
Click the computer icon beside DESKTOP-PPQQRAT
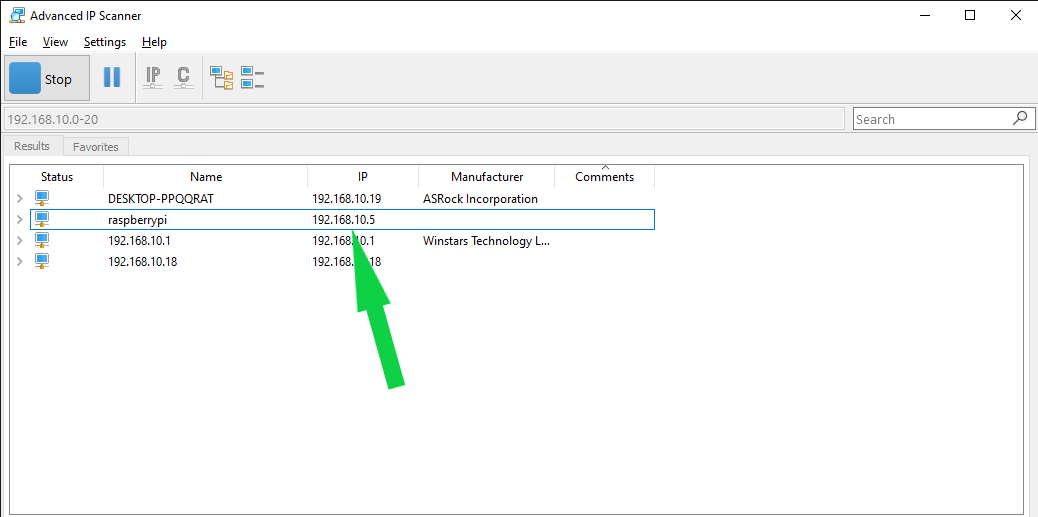42,198
